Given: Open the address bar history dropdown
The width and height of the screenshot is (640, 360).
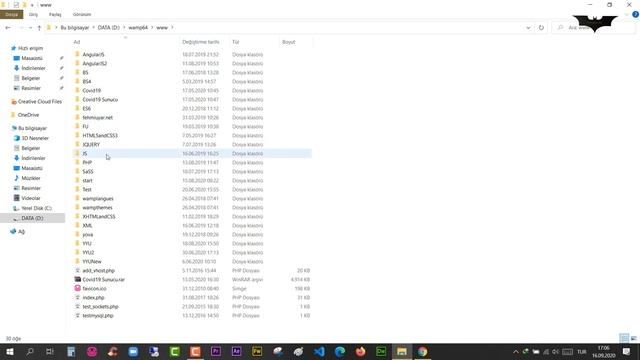Looking at the screenshot, I should click(528, 28).
